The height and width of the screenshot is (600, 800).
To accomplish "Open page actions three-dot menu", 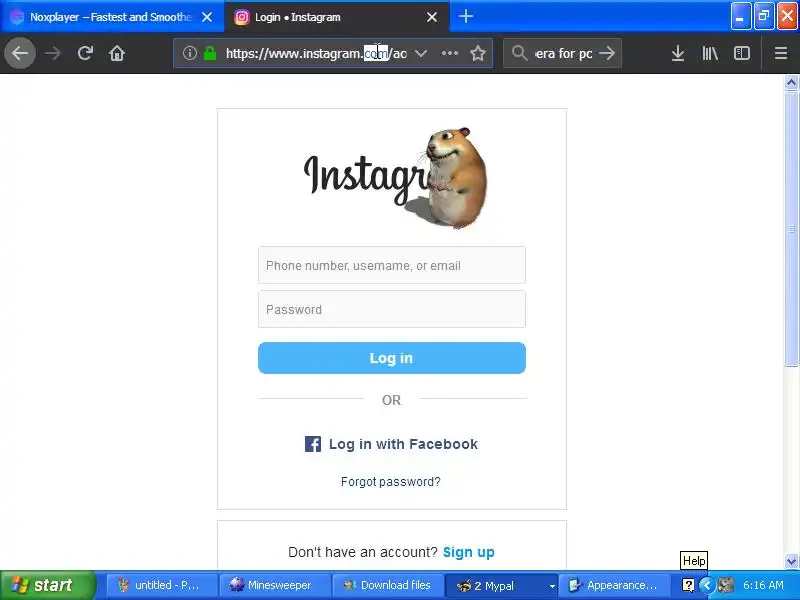I will (x=449, y=53).
